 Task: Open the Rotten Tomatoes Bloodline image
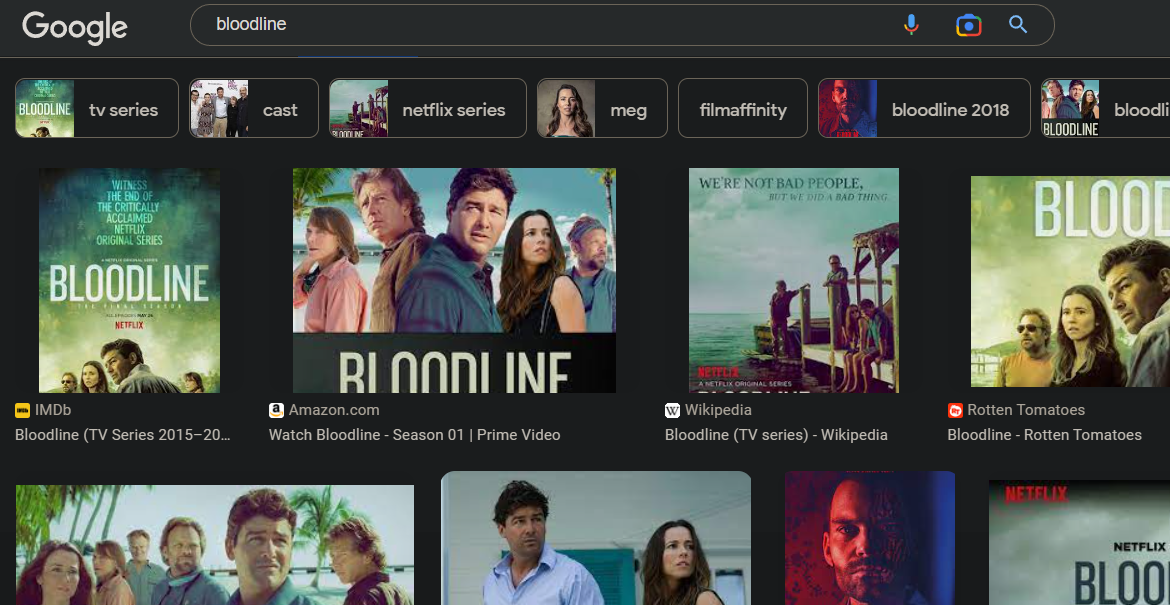pos(1070,281)
